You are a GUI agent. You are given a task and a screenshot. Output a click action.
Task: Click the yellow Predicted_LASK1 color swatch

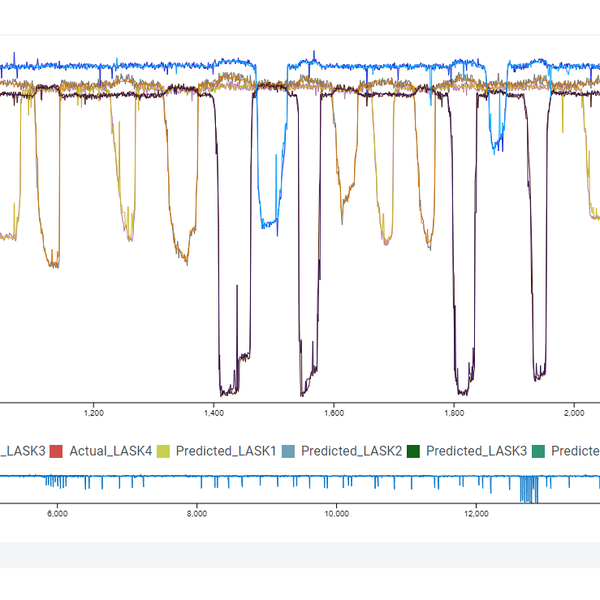point(163,452)
